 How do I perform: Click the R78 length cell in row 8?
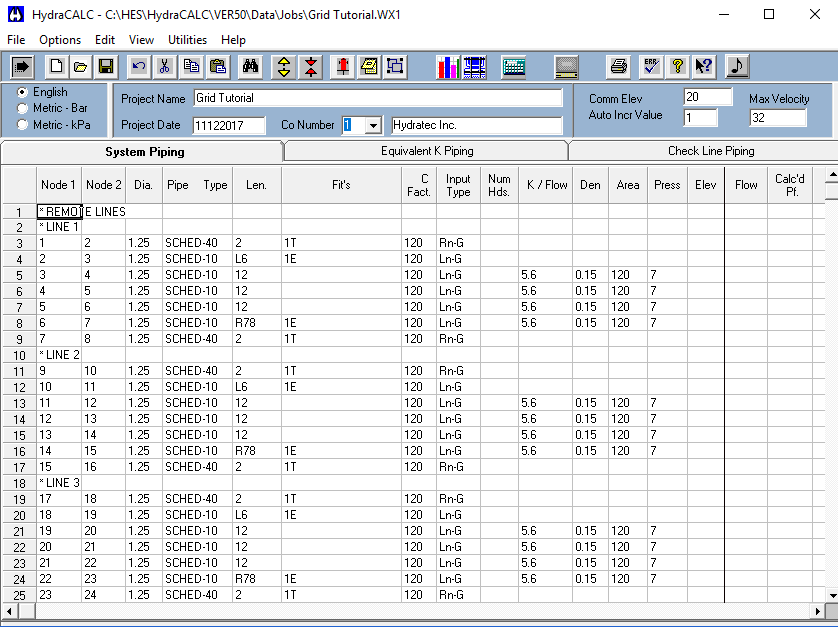[257, 323]
